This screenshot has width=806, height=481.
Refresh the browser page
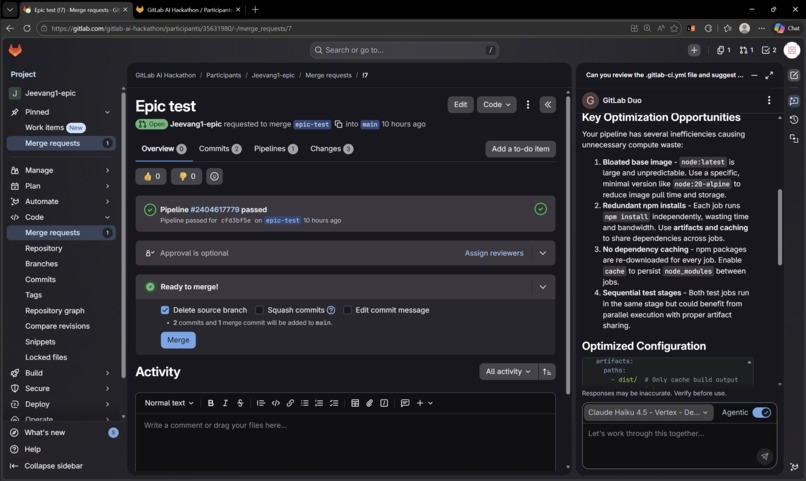click(27, 28)
